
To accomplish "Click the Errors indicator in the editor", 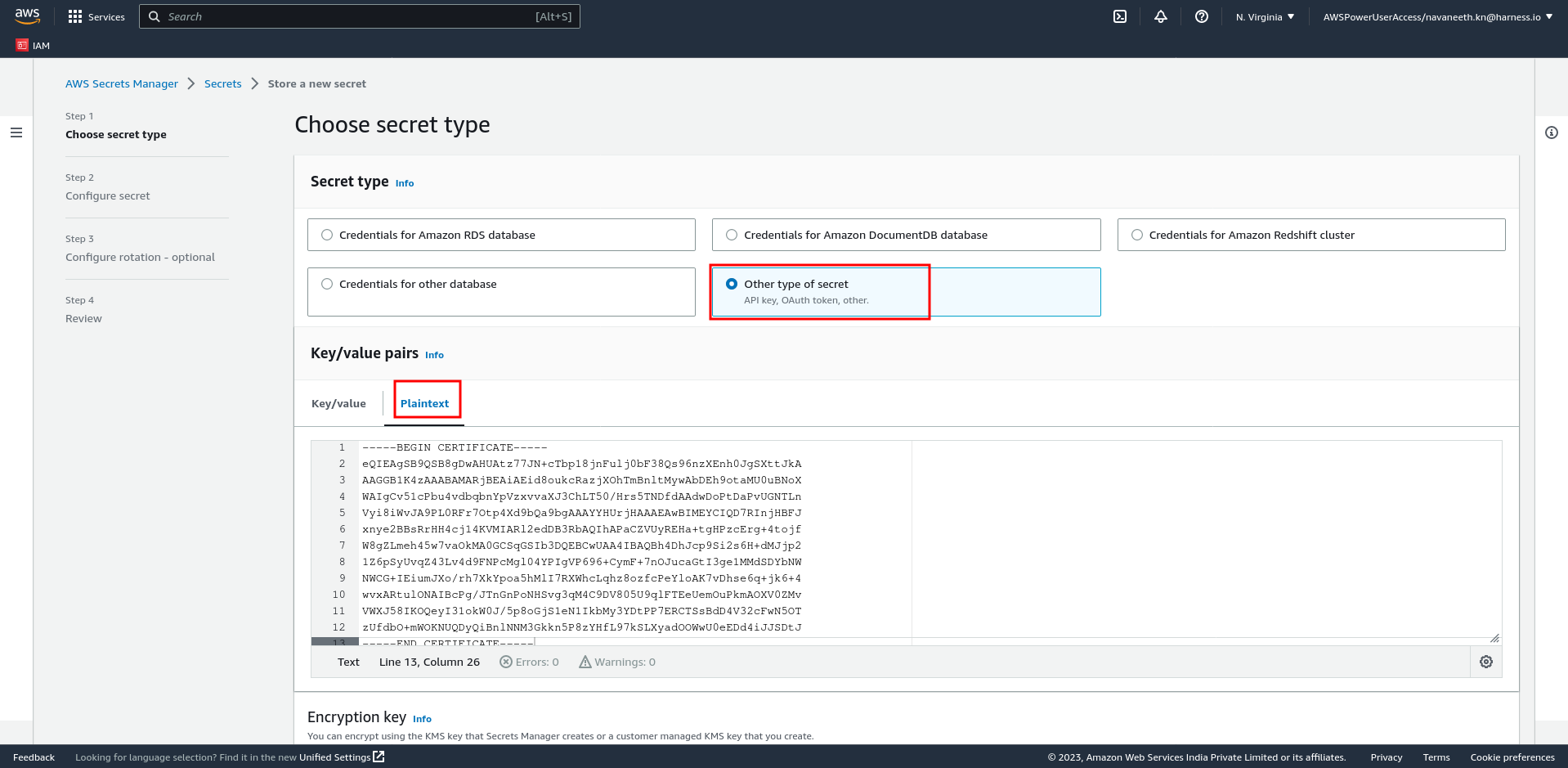I will [x=529, y=662].
